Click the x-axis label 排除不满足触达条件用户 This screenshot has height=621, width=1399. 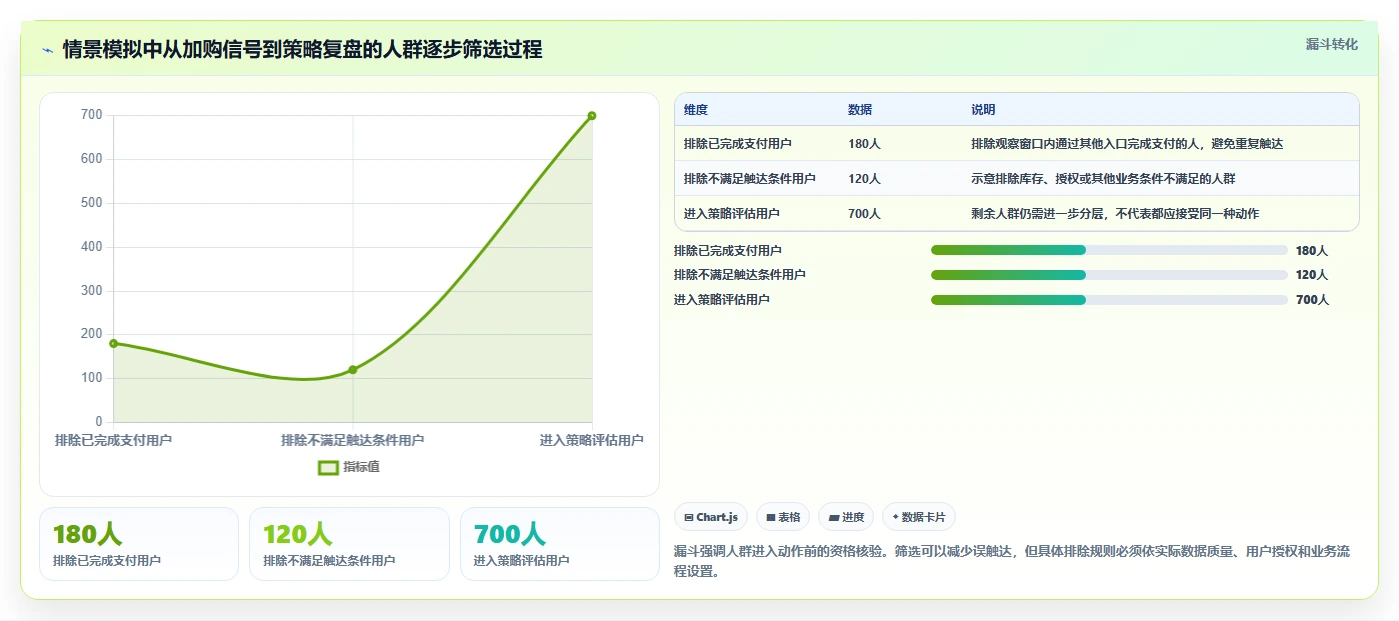pos(353,440)
